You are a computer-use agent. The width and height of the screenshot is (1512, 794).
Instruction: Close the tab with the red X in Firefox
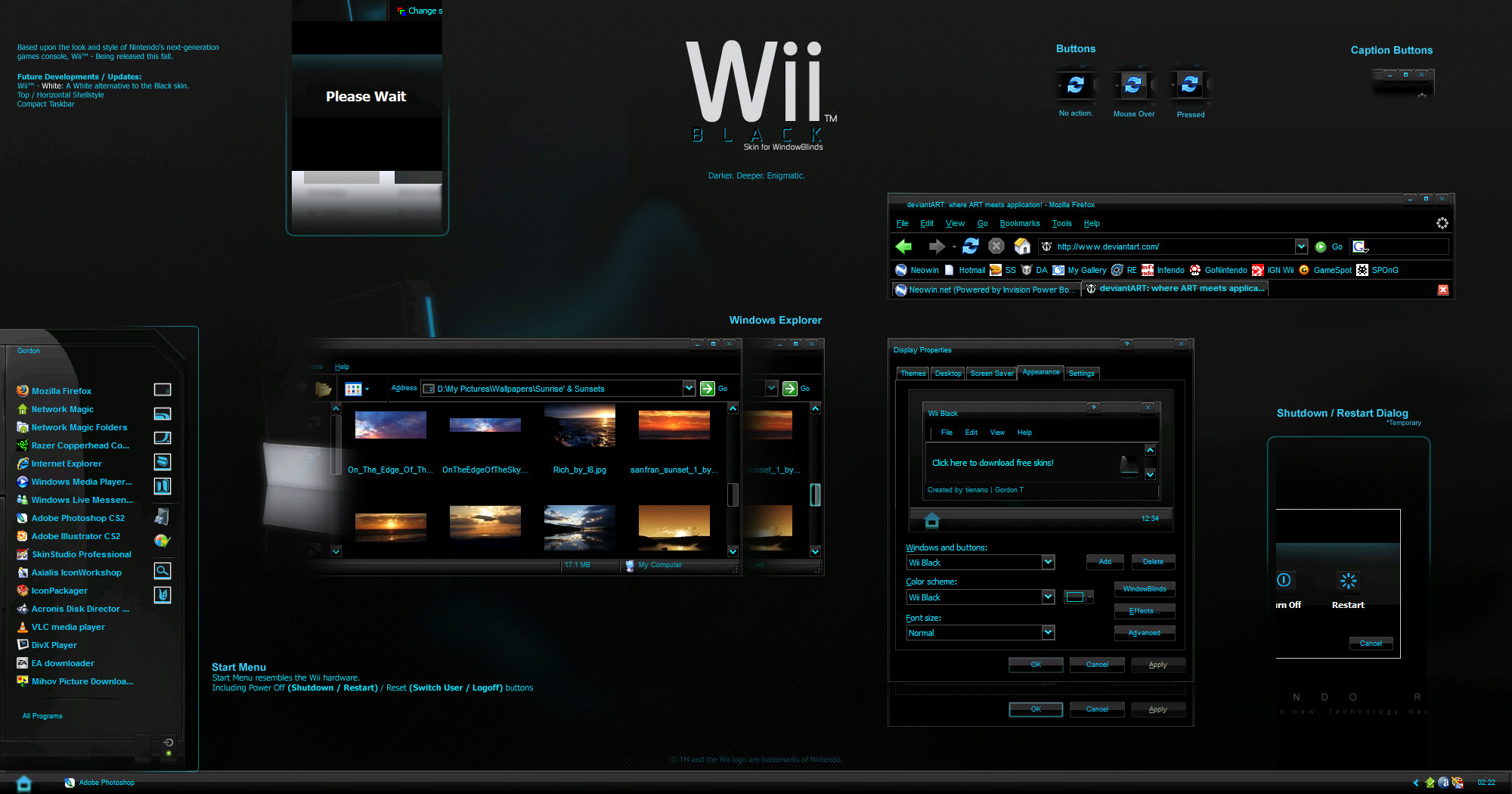pos(1442,290)
